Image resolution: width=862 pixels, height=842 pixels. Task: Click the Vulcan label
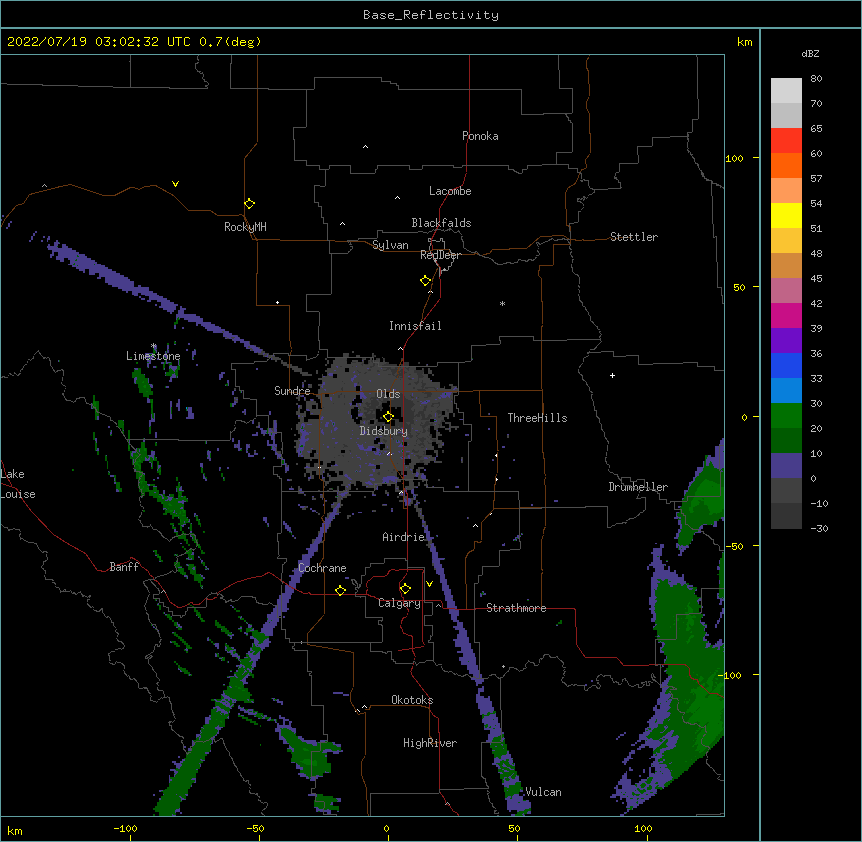(543, 792)
